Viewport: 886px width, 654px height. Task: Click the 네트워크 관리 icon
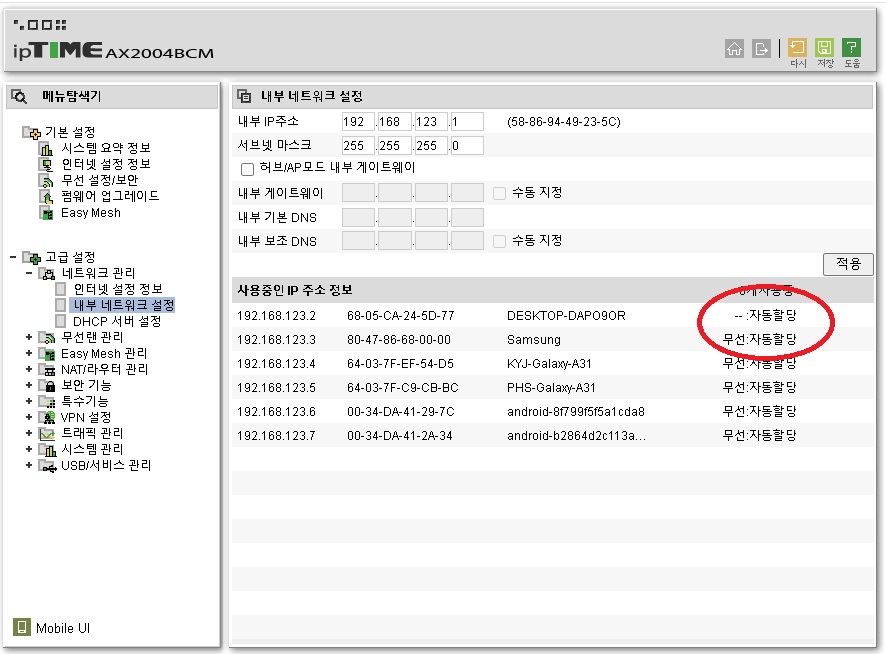click(x=47, y=274)
